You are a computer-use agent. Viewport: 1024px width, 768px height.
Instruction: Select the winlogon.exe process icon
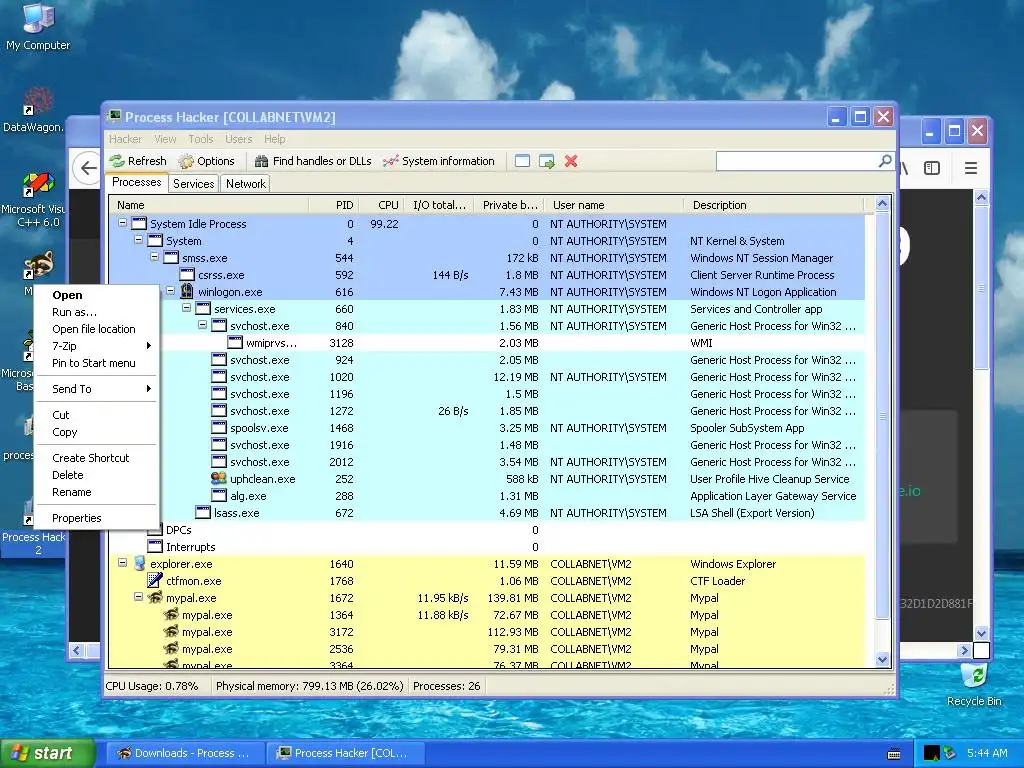(x=187, y=291)
